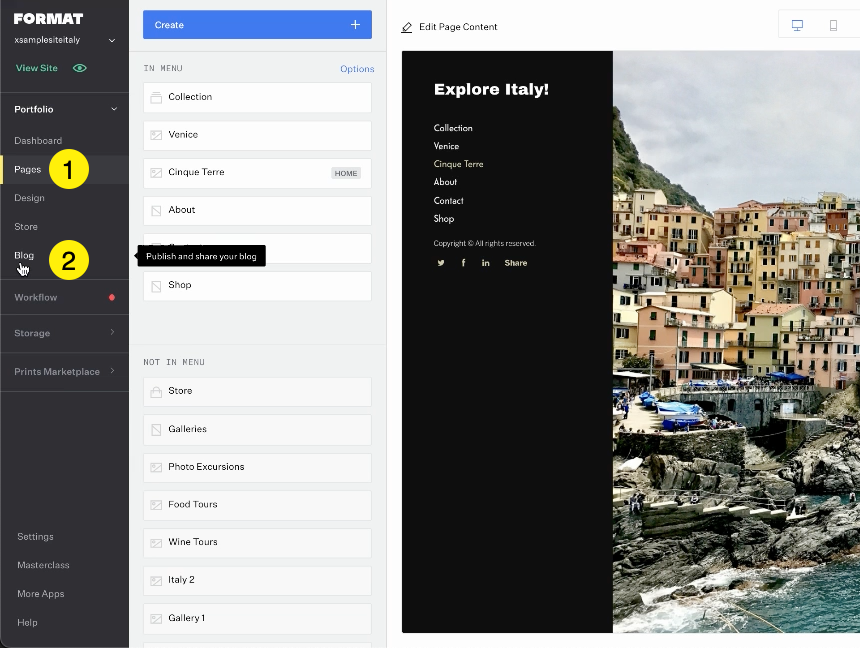This screenshot has width=860, height=648.
Task: Click the LinkedIn icon in site preview
Action: [x=485, y=263]
